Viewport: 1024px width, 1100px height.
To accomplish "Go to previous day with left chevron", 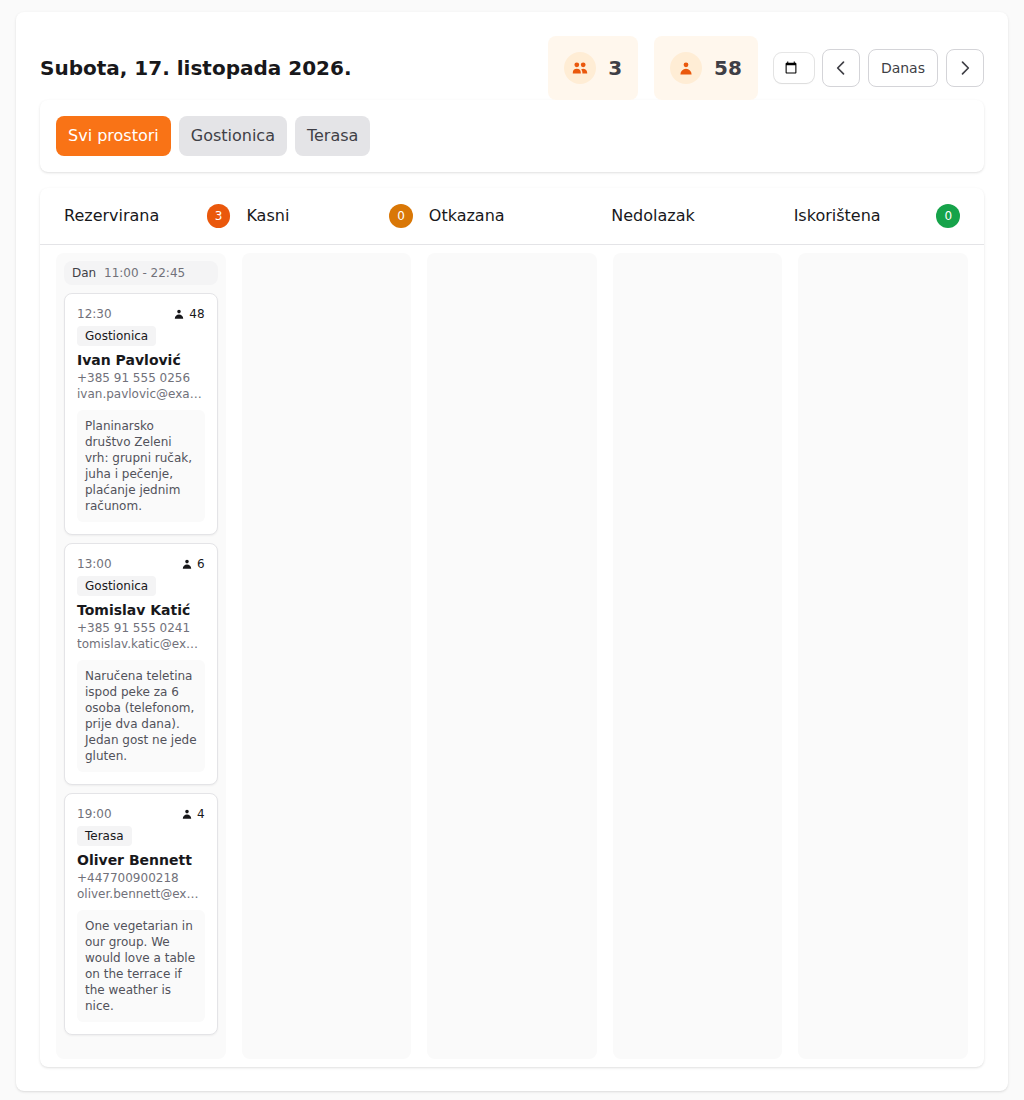I will [x=841, y=68].
